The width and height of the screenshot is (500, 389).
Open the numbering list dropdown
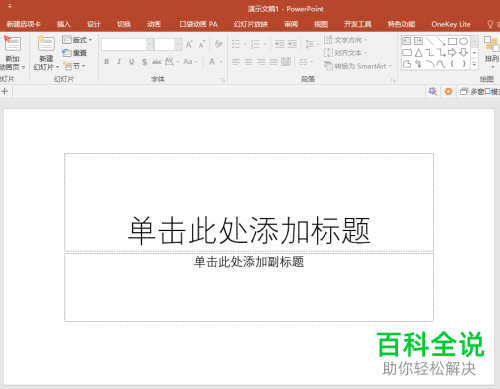(265, 44)
